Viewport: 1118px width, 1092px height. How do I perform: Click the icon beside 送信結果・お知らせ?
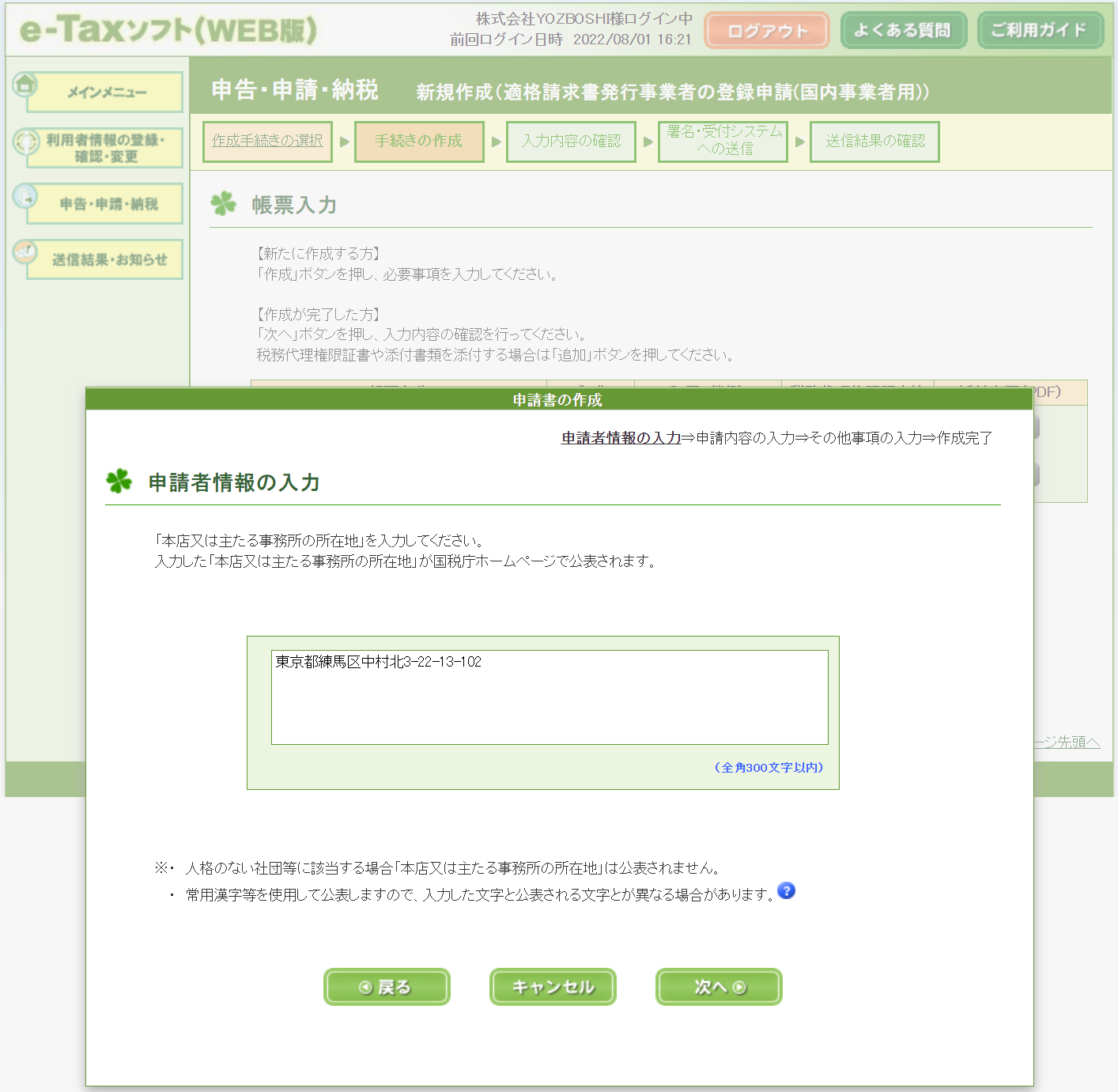click(x=25, y=252)
